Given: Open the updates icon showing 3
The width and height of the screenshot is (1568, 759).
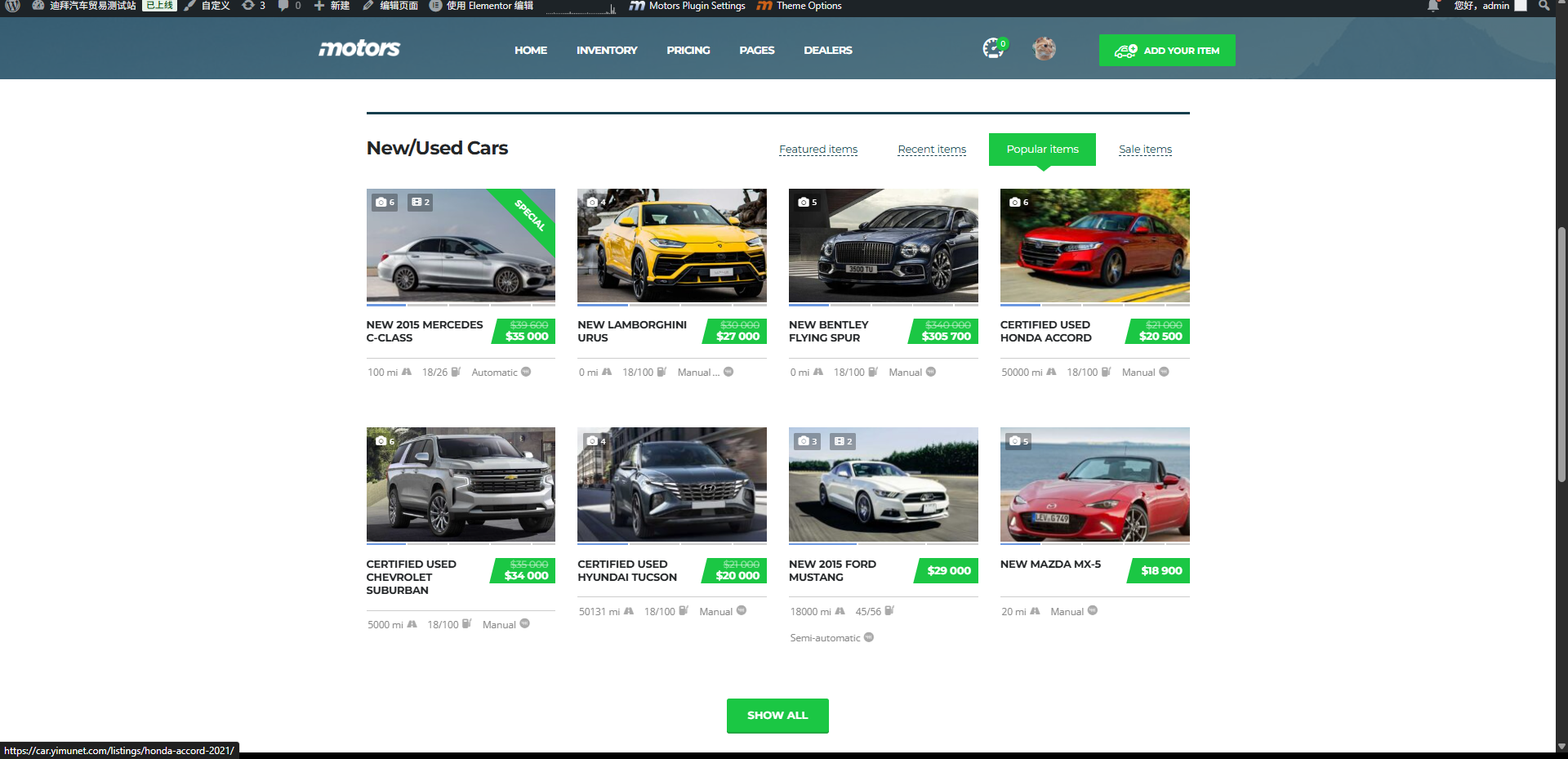Looking at the screenshot, I should pos(254,6).
